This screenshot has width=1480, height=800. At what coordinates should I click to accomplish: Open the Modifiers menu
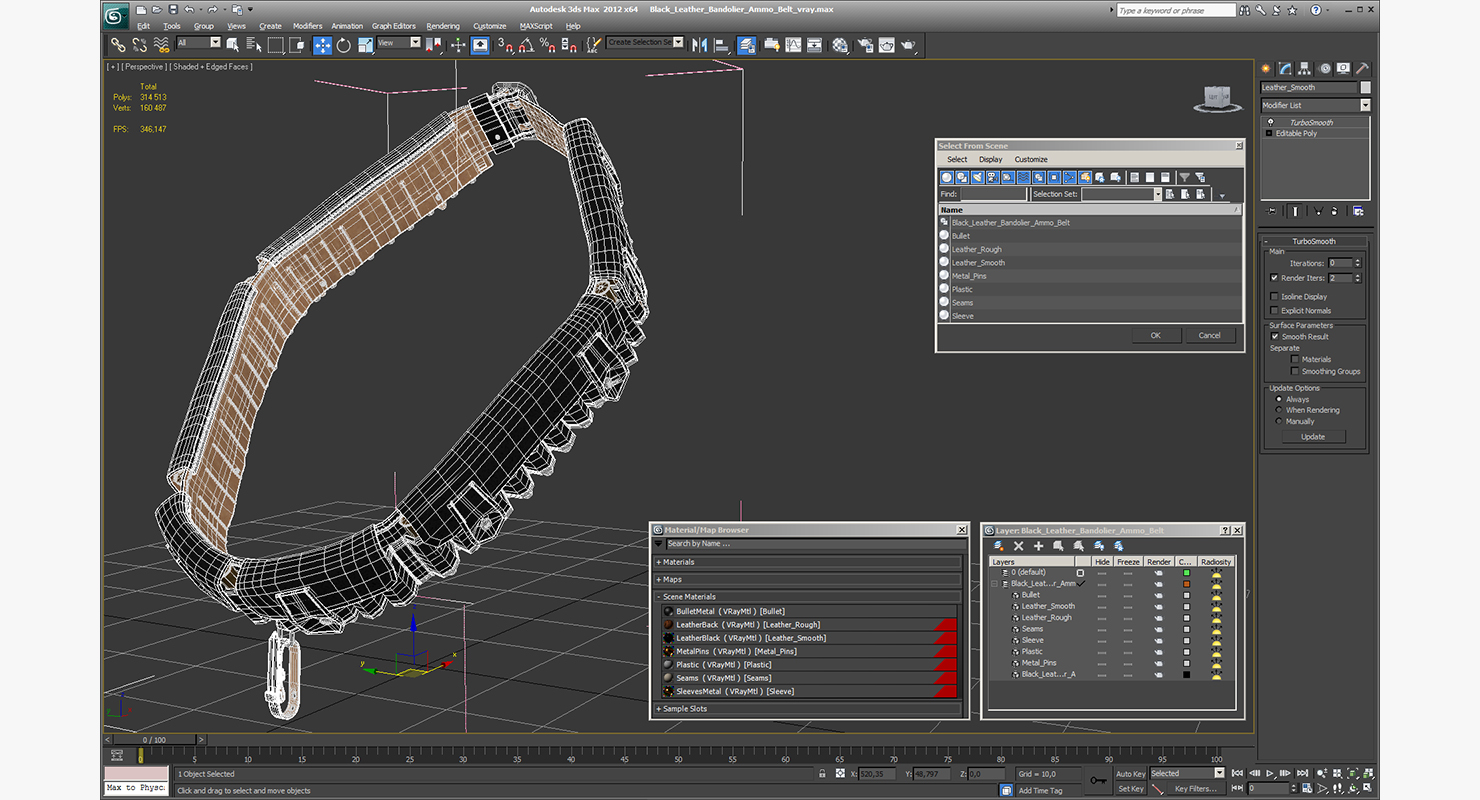pos(307,26)
